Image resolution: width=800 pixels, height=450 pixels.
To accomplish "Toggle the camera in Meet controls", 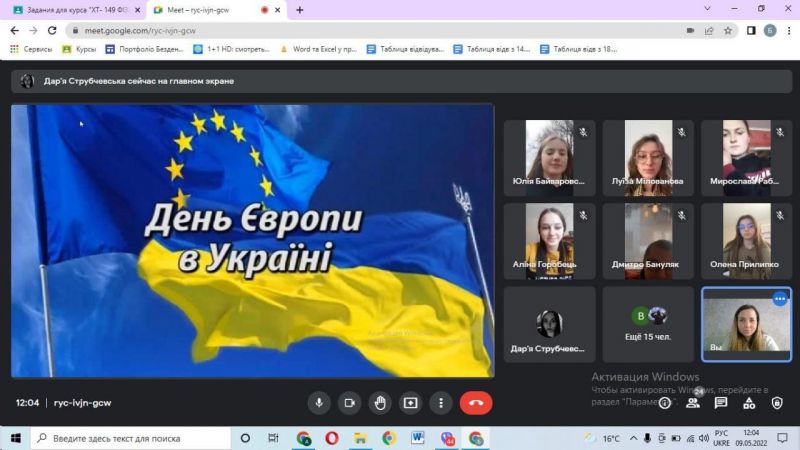I will pyautogui.click(x=349, y=403).
